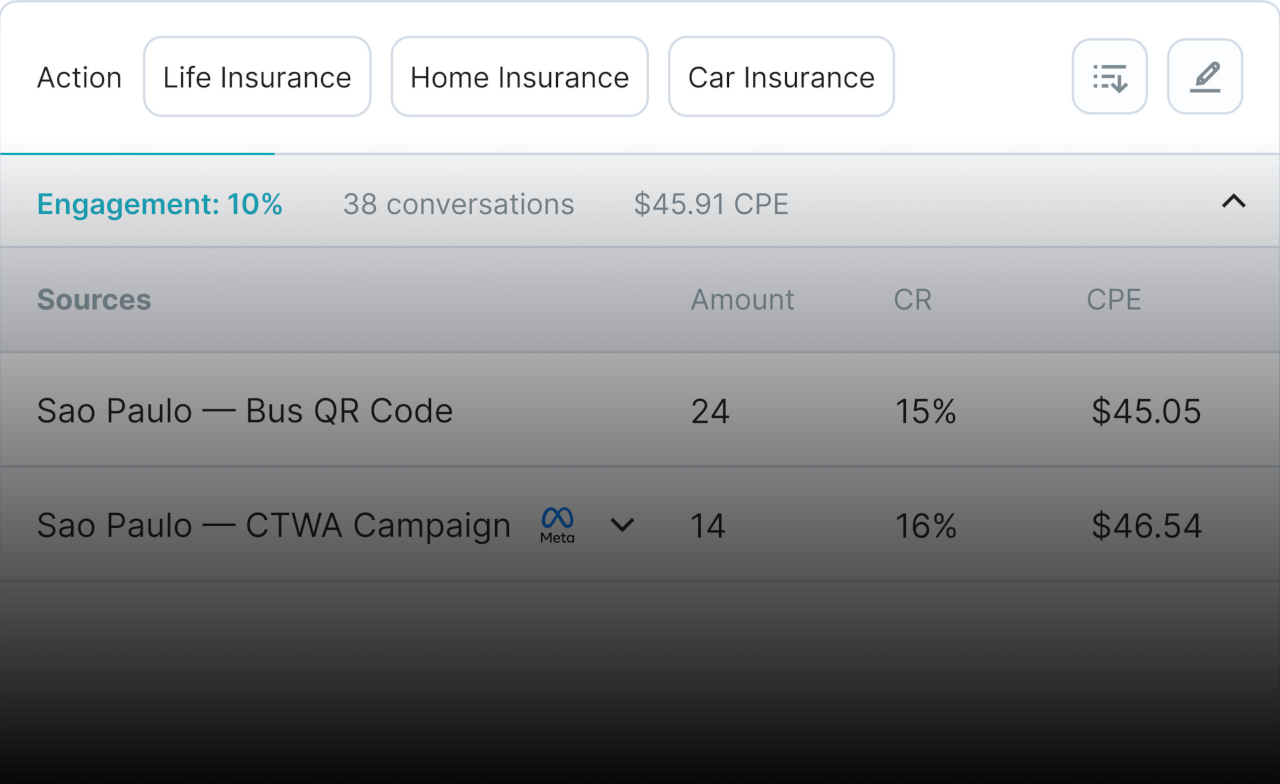1280x784 pixels.
Task: Expand the CTWA Campaign row chevron
Action: (622, 525)
